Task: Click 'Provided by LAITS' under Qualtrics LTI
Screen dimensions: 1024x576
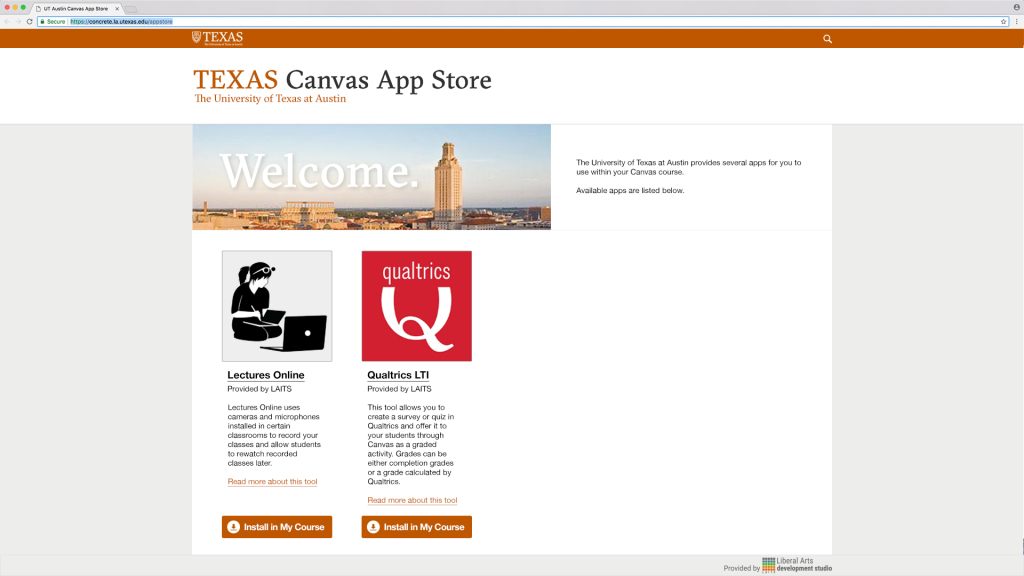Action: click(399, 389)
